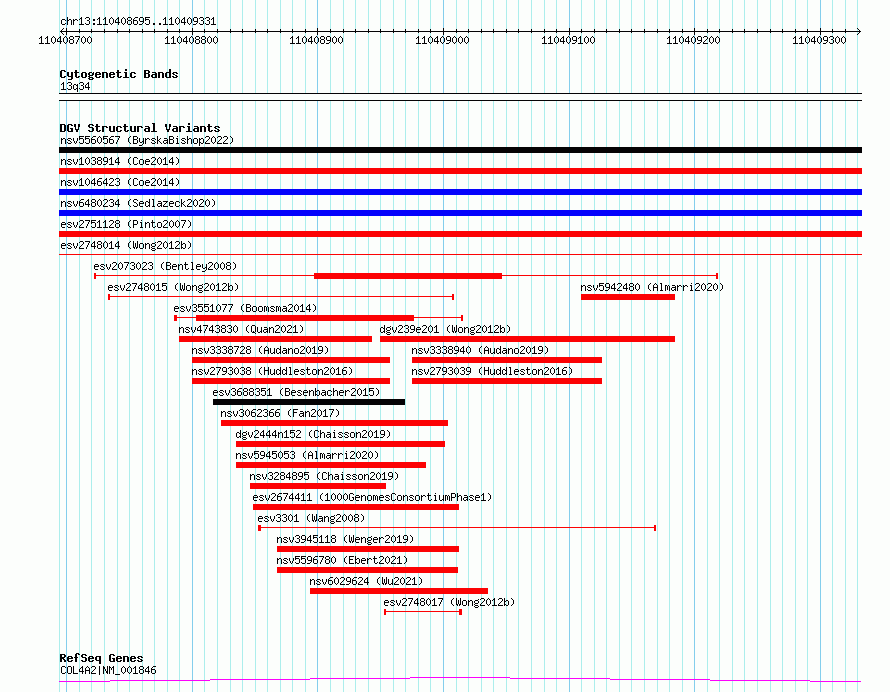This screenshot has height=692, width=890.
Task: Click the black nsv5560567 variant bar
Action: tap(460, 150)
